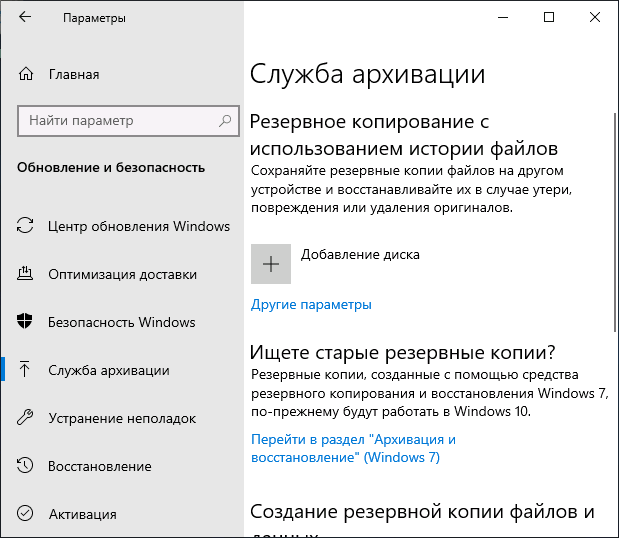
Task: Select the Оптимизация доставки icon
Action: point(25,274)
